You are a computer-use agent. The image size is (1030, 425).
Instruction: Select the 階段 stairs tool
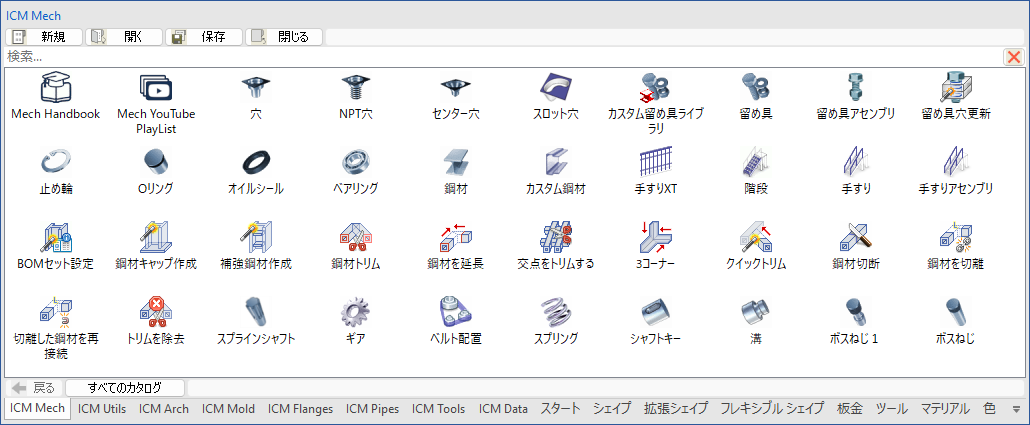click(x=755, y=162)
